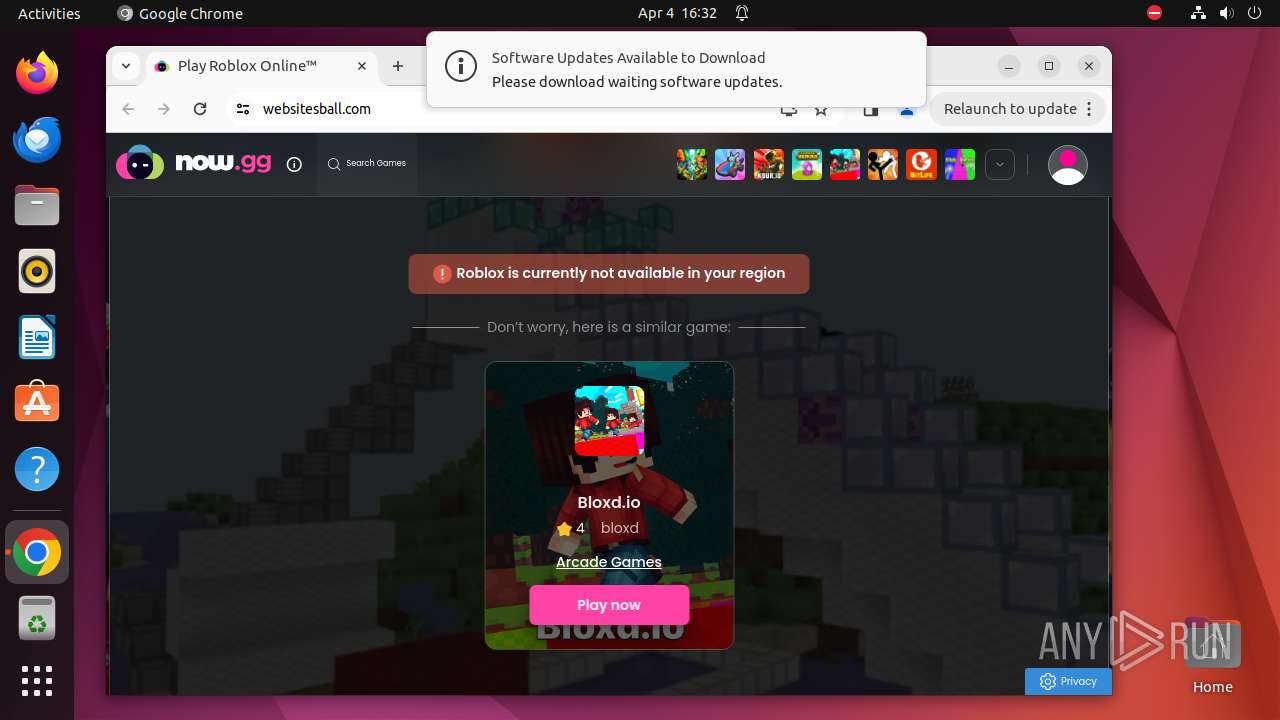Open the red Bloxd game icon in header
Viewport: 1280px width, 720px height.
point(845,164)
